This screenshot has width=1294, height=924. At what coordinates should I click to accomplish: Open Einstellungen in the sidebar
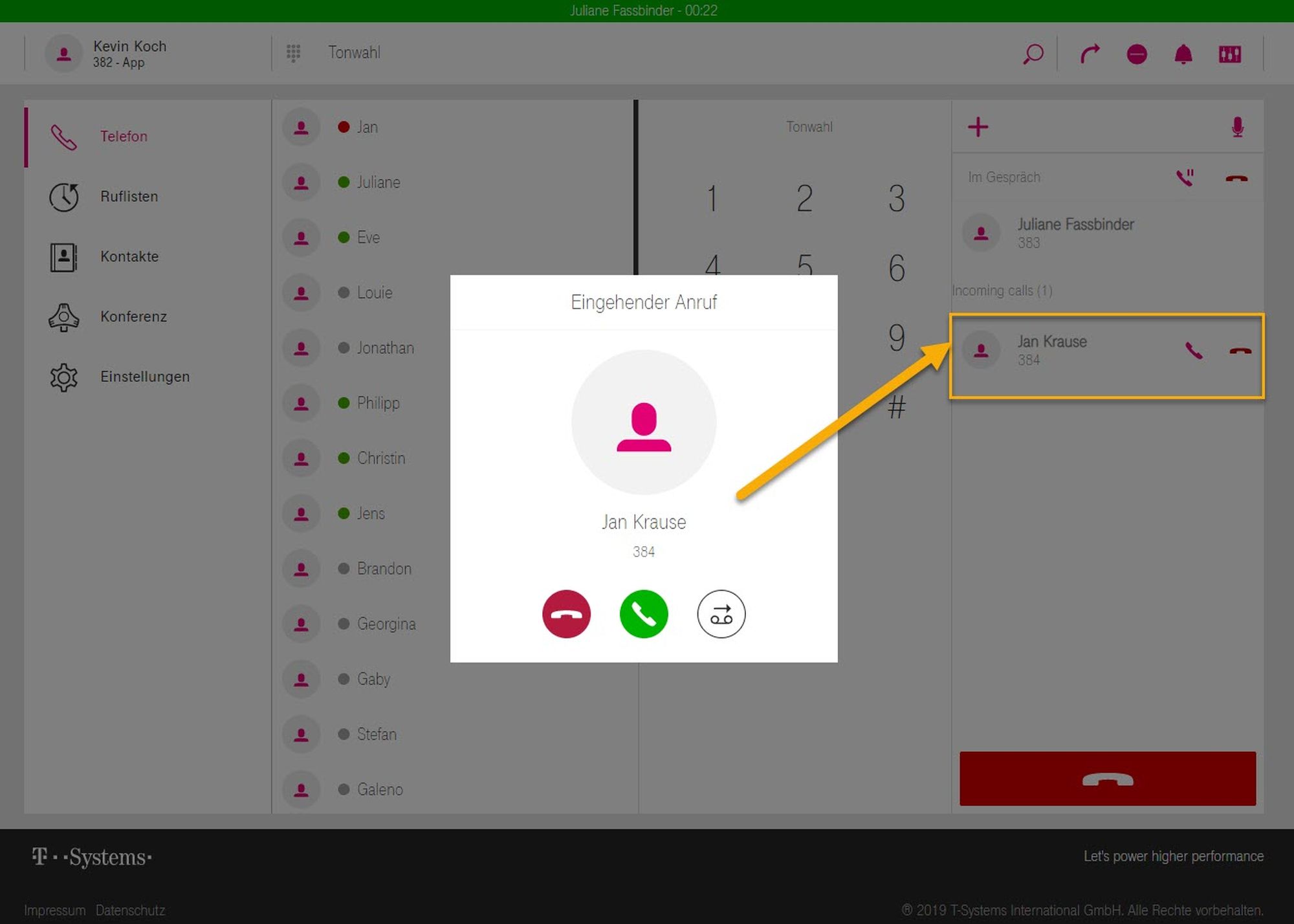144,377
